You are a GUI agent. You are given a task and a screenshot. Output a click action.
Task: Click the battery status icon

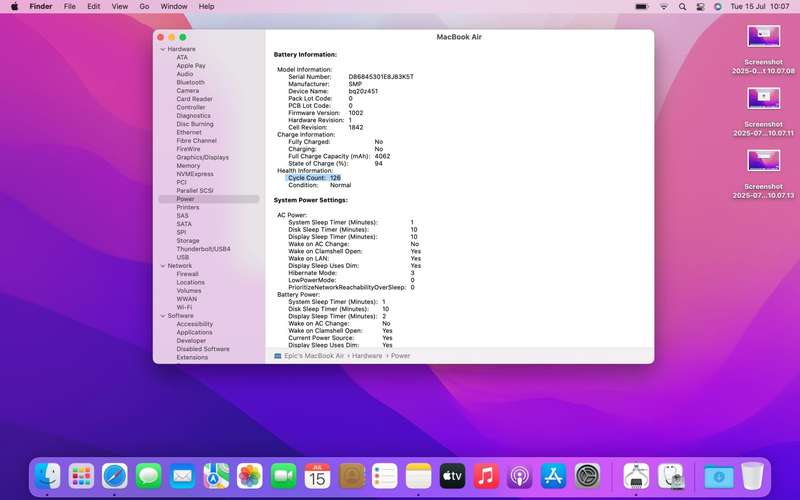click(641, 7)
